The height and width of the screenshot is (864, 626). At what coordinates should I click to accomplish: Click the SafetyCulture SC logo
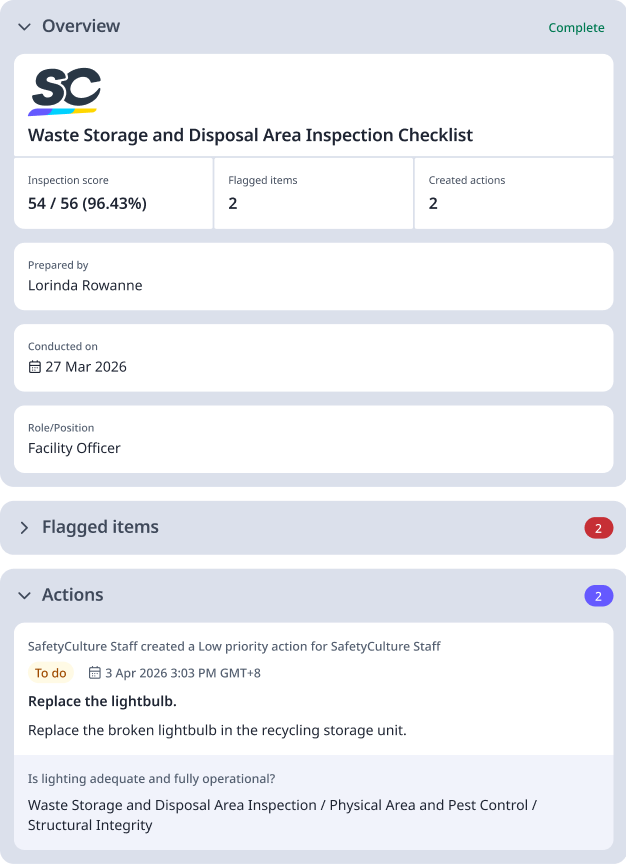[x=65, y=91]
